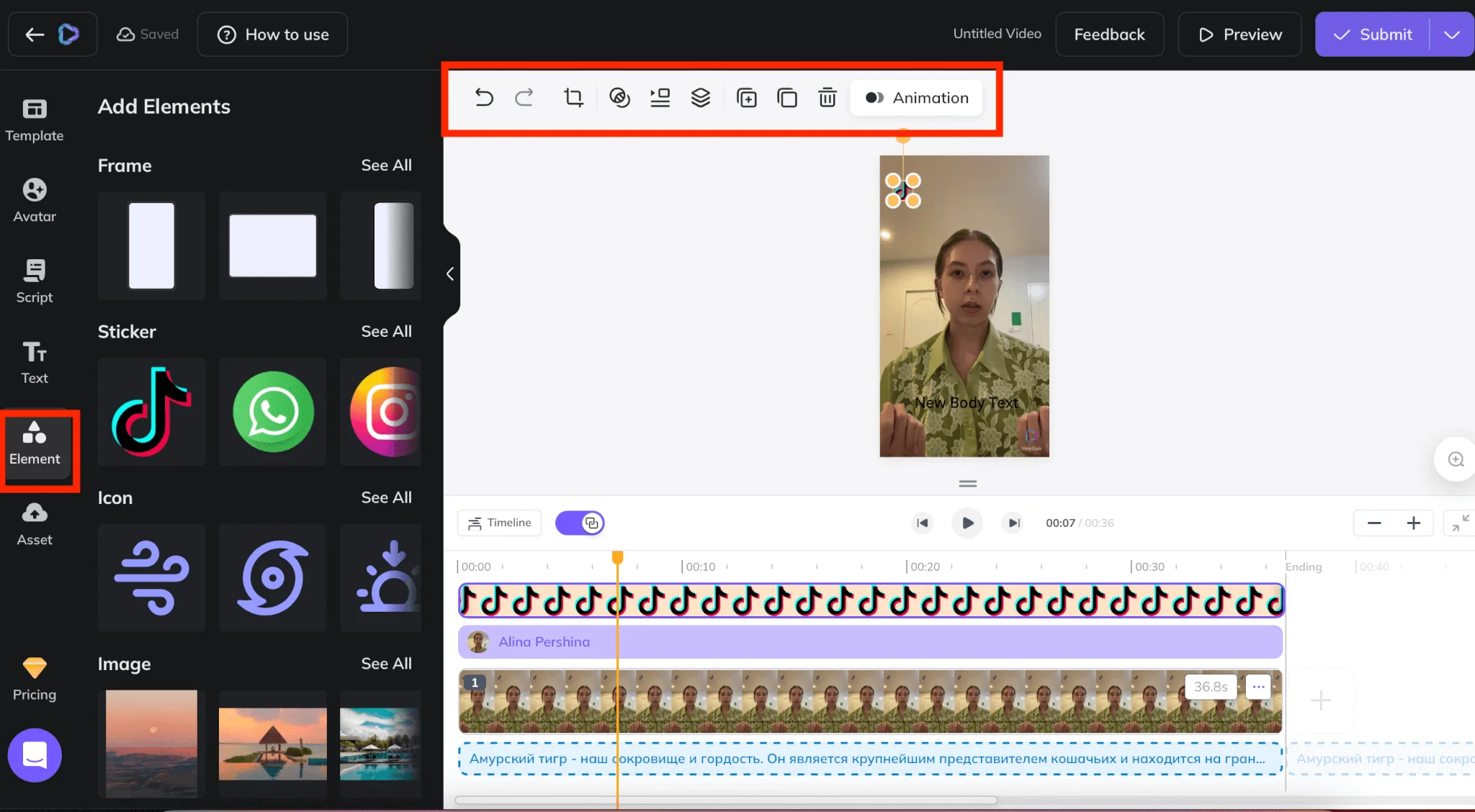
Task: Zoom in timeline with plus button
Action: coord(1413,523)
